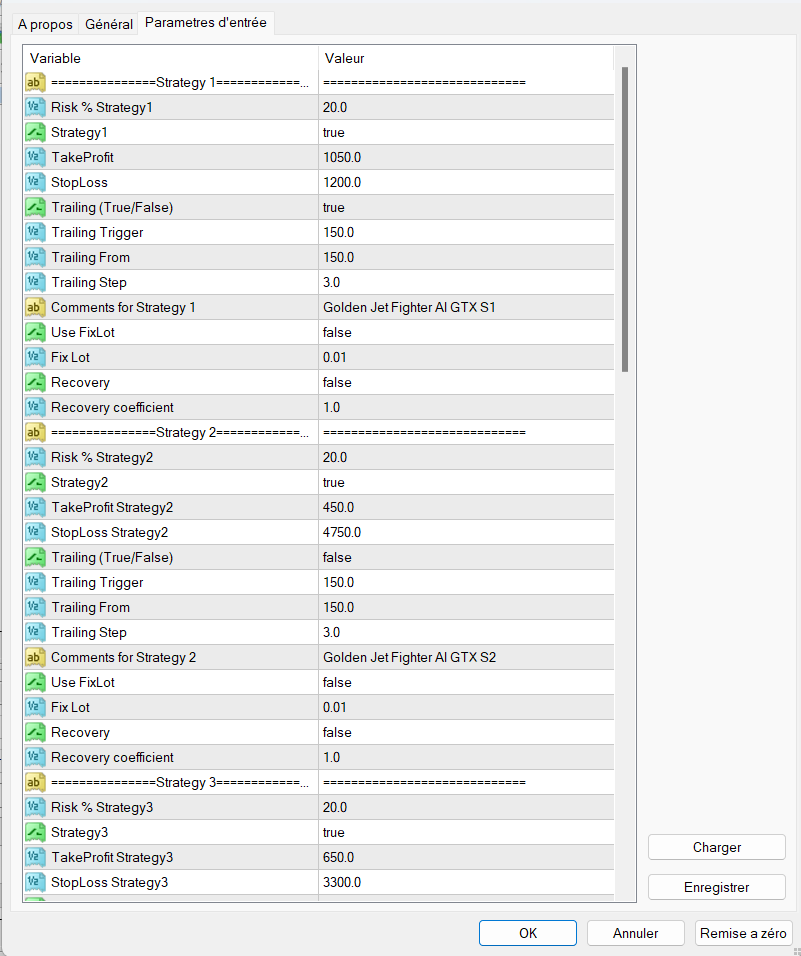Open the first Use FixLot value dropdown
This screenshot has width=801, height=956.
(336, 332)
